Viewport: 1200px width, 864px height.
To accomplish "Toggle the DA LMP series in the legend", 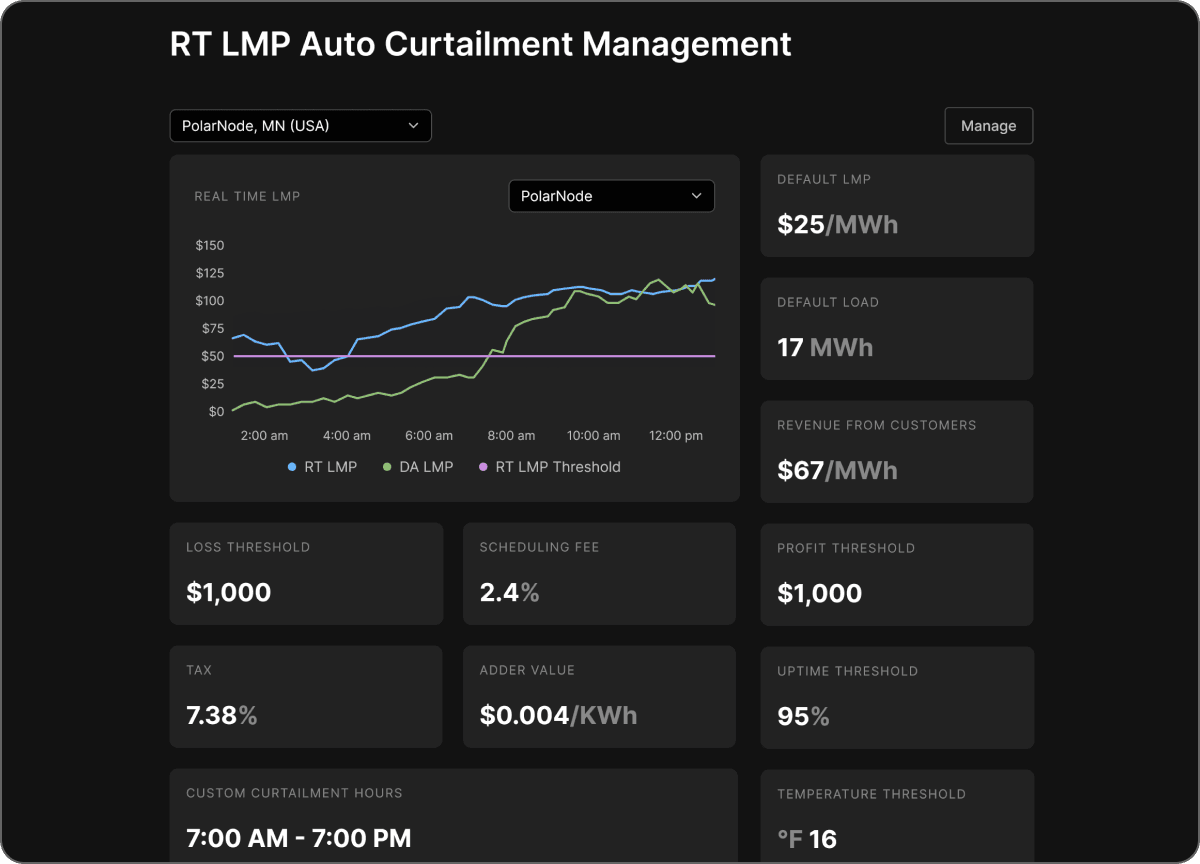I will (x=417, y=467).
